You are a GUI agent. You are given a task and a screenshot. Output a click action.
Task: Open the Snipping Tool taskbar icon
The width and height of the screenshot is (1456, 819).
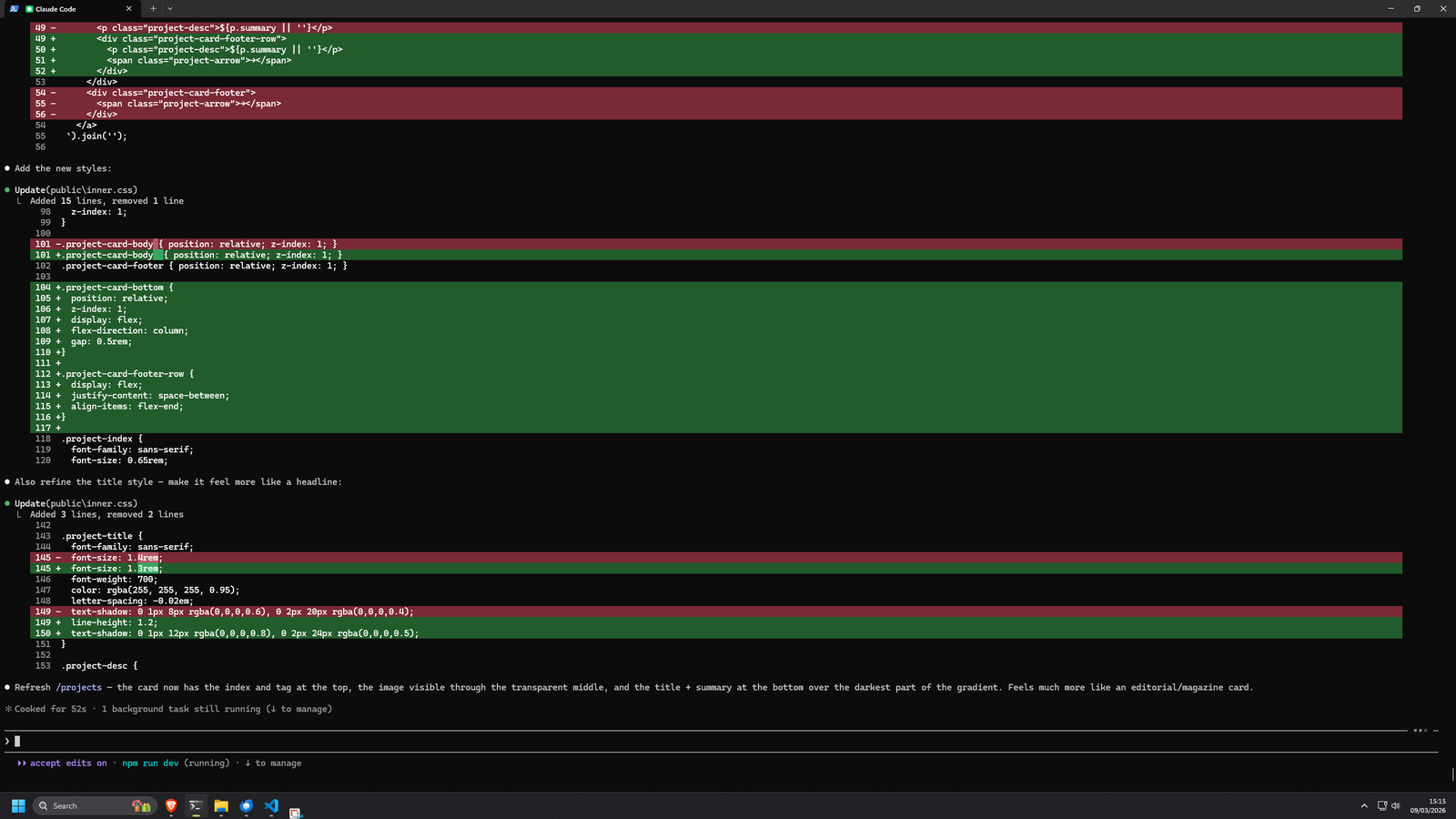296,812
